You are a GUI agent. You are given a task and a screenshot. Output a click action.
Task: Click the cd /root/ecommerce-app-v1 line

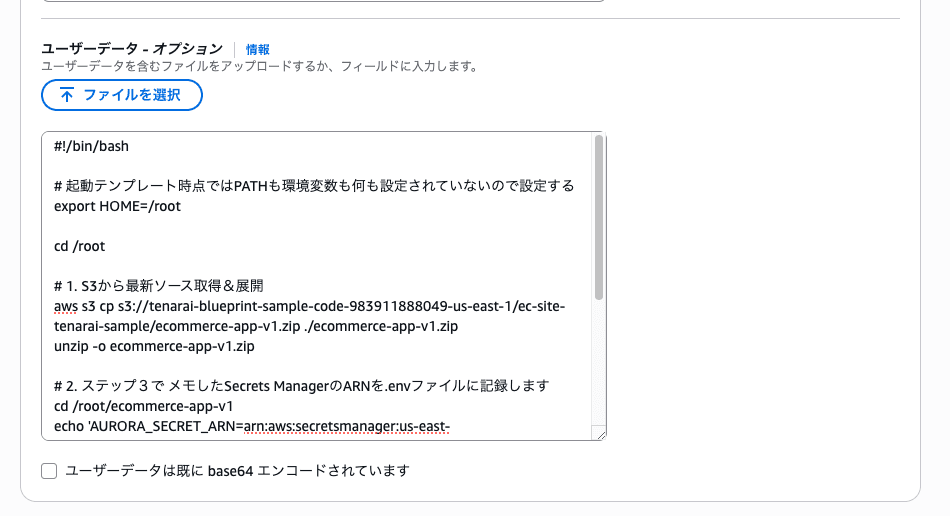143,406
